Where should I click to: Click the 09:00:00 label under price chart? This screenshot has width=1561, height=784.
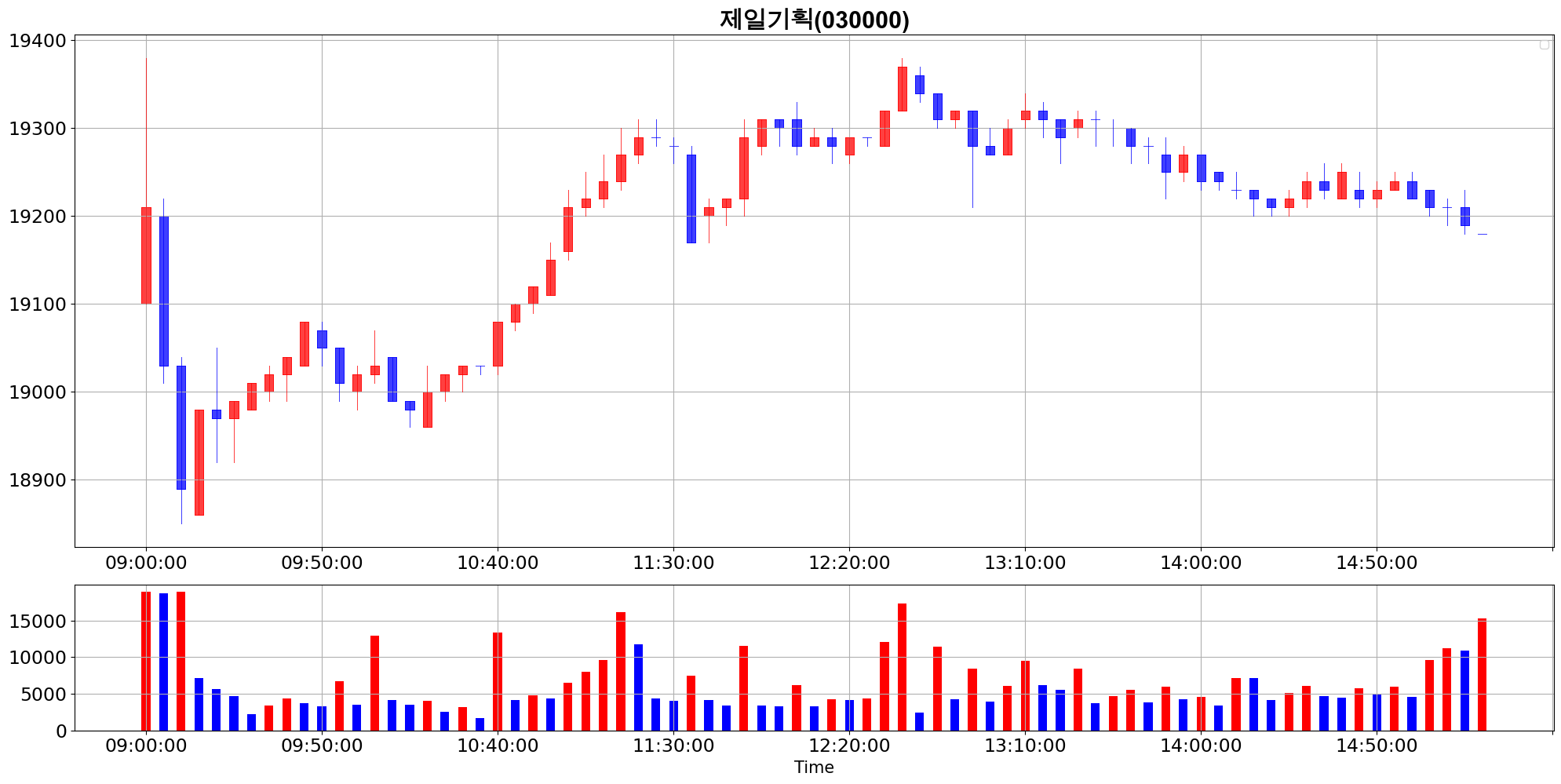tap(146, 563)
